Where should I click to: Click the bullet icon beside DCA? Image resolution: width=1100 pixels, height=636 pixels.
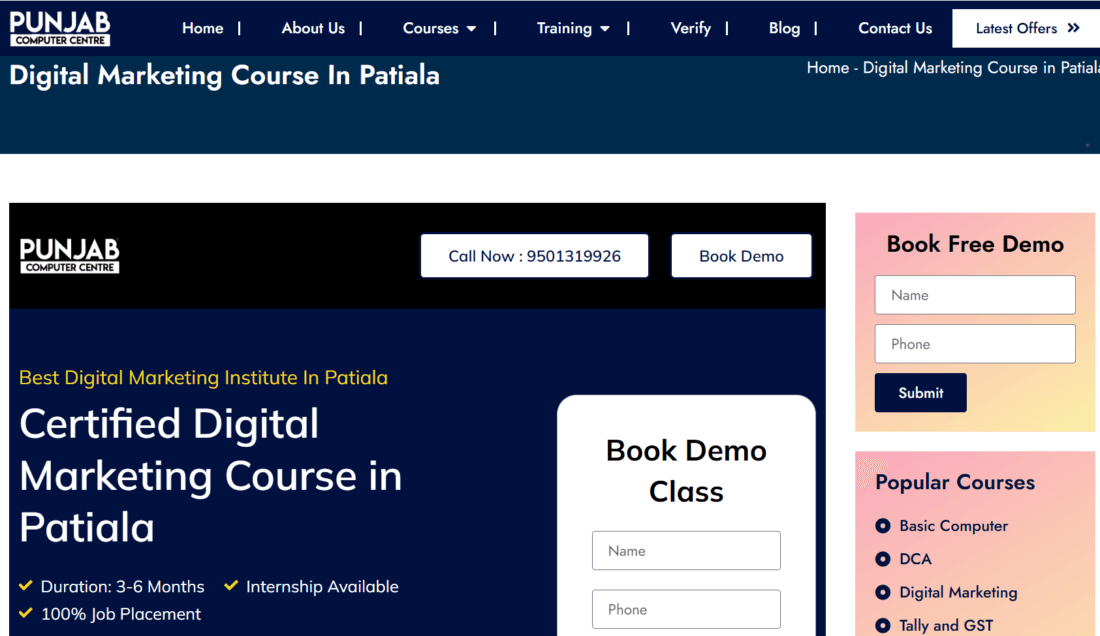[x=883, y=559]
